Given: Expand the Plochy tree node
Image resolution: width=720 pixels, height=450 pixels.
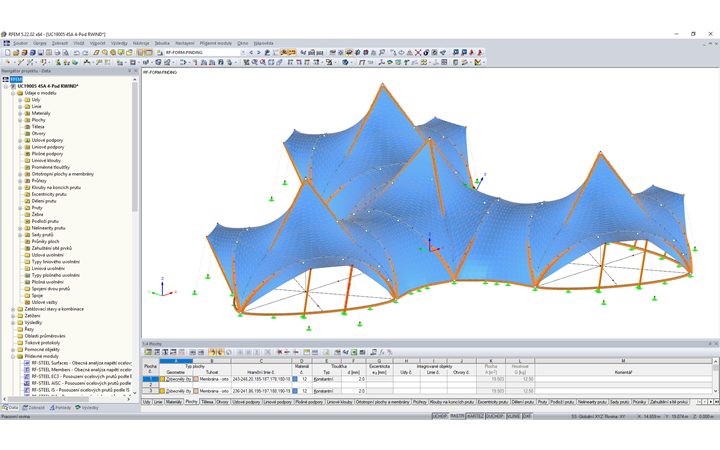Looking at the screenshot, I should click(x=20, y=120).
